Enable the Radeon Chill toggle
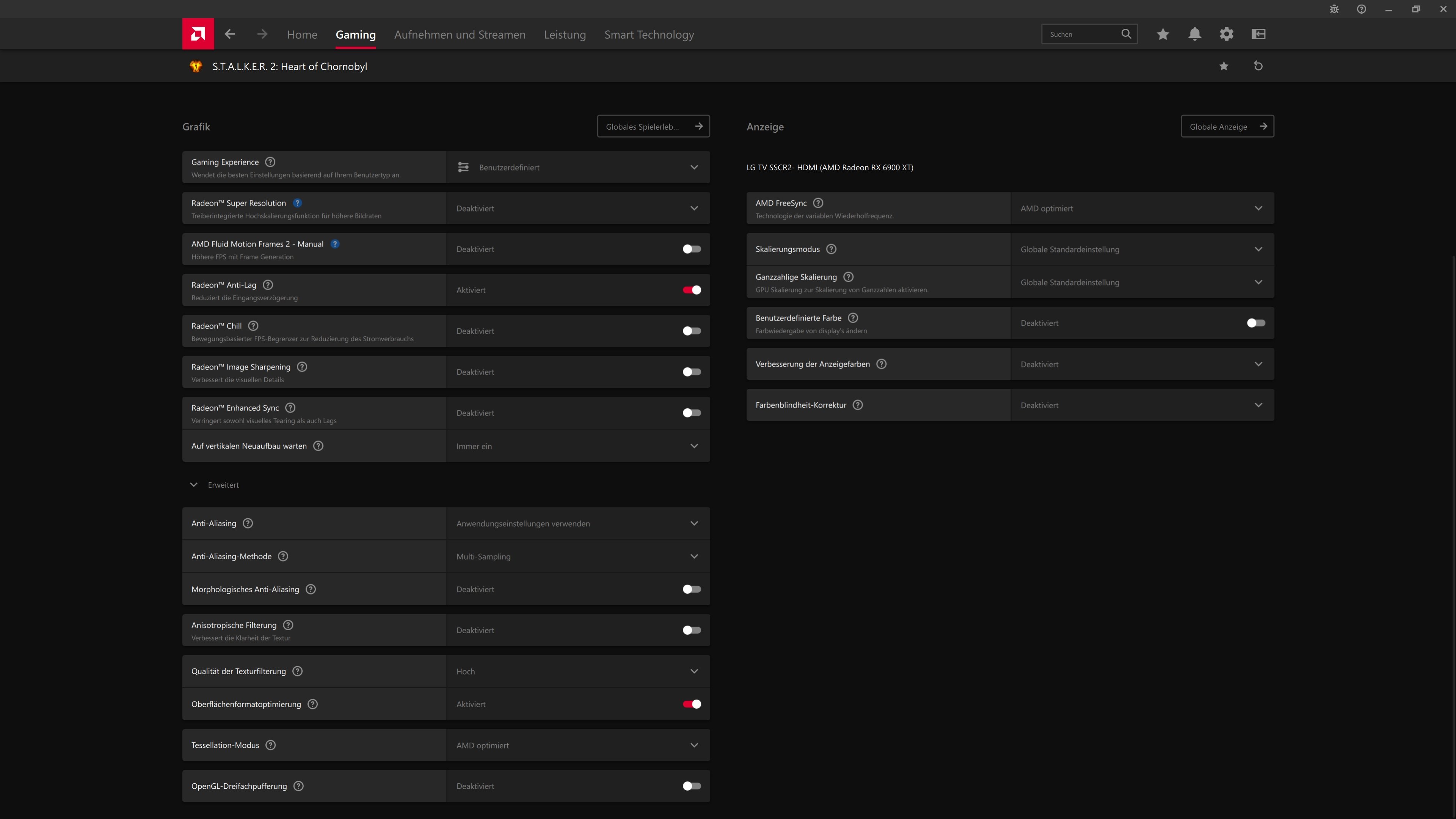Viewport: 1456px width, 819px height. click(691, 331)
